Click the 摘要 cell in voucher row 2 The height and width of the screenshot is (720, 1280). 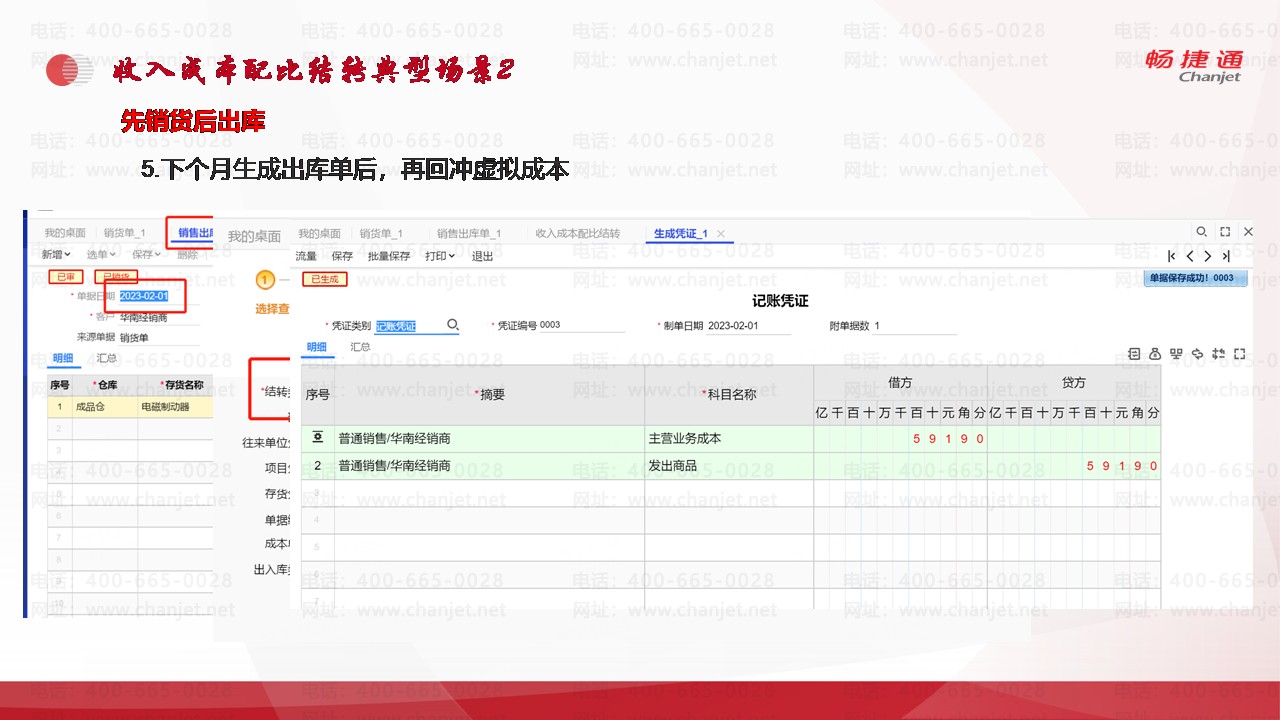coord(489,466)
